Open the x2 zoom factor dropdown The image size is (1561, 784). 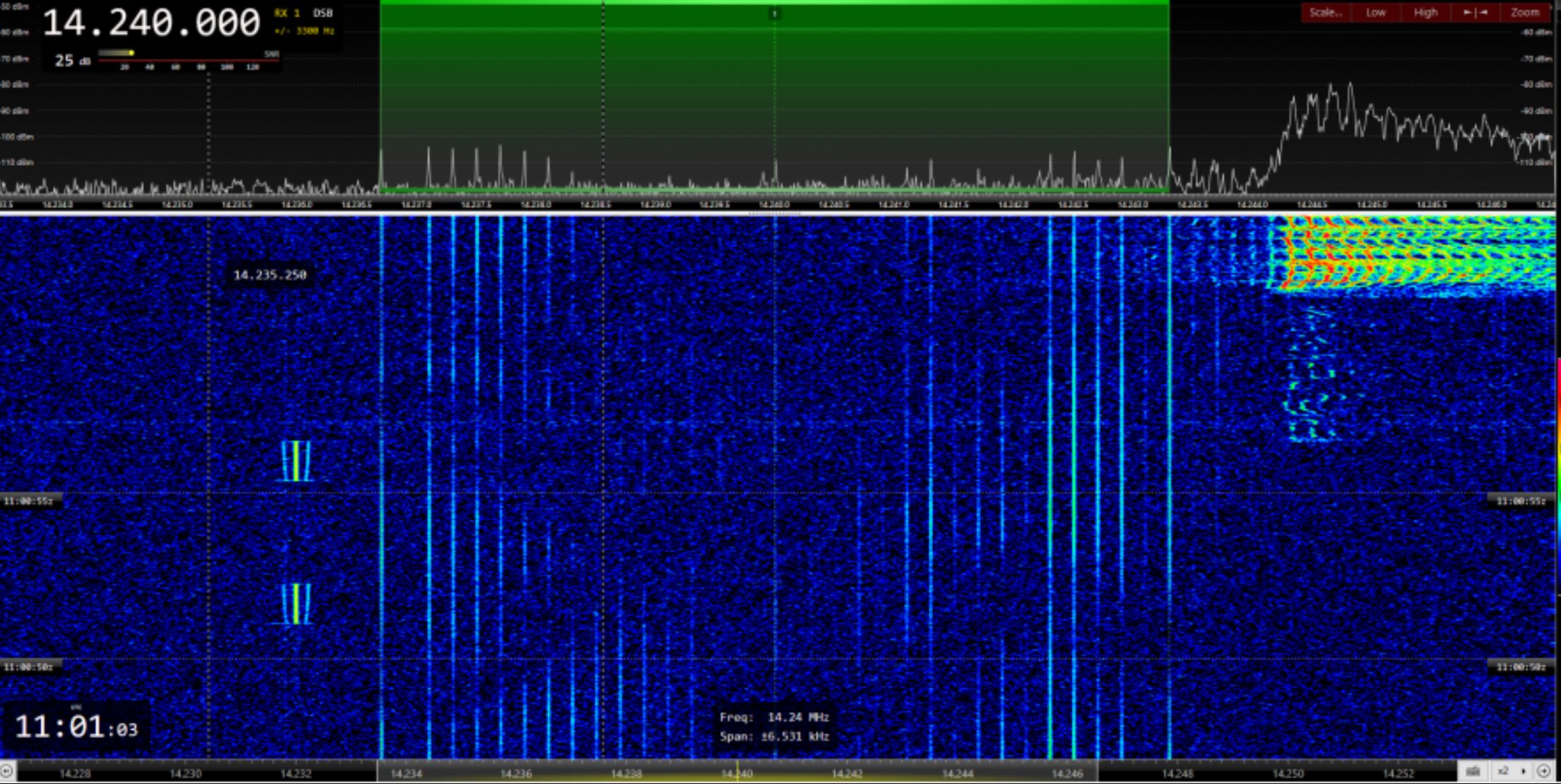[x=1510, y=771]
